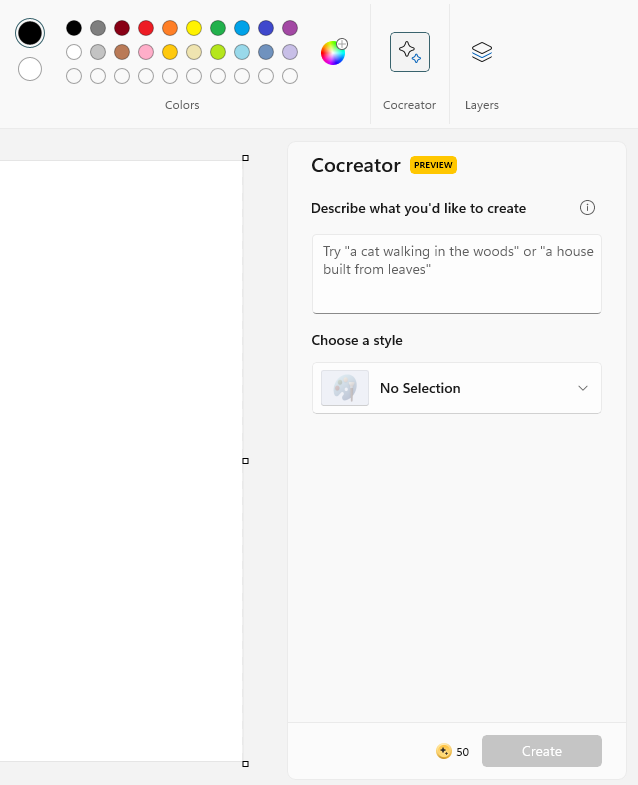Viewport: 638px width, 785px height.
Task: Select the white Color 2 circle
Action: (30, 69)
